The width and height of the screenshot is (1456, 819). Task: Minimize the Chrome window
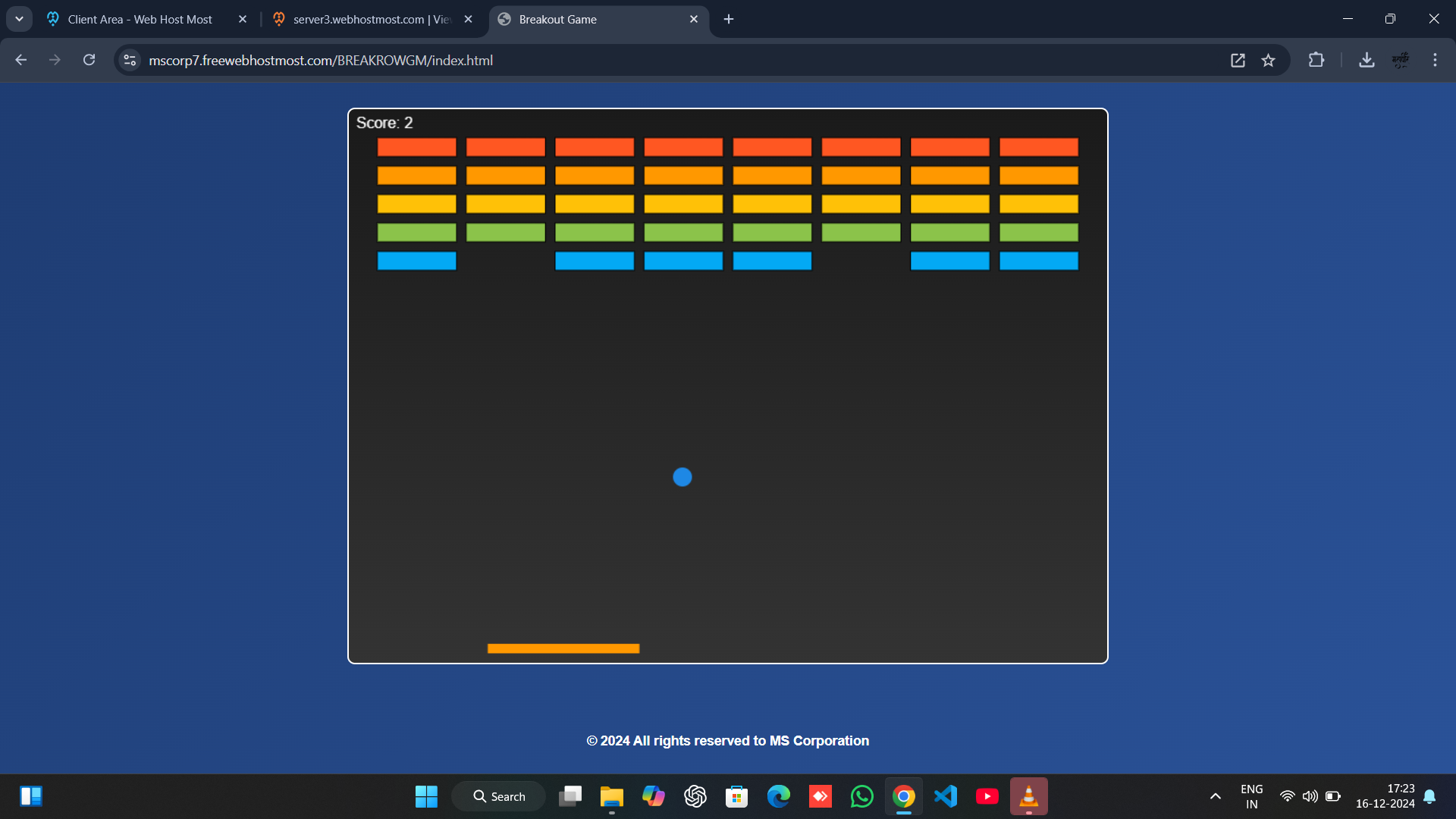pos(1348,19)
